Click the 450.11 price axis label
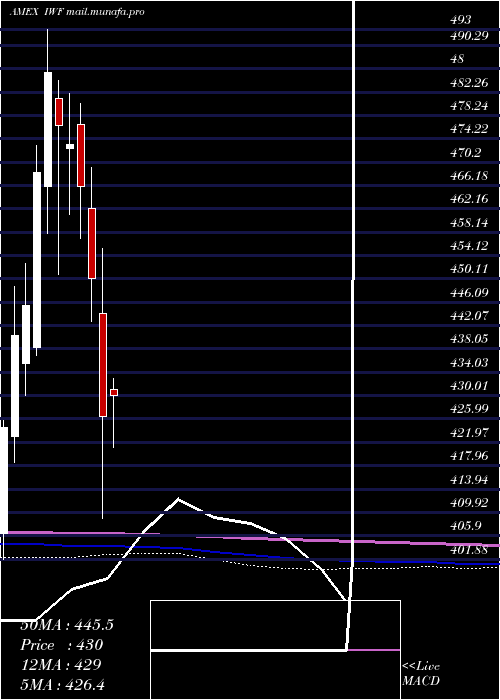Image resolution: width=500 pixels, height=700 pixels. 469,269
